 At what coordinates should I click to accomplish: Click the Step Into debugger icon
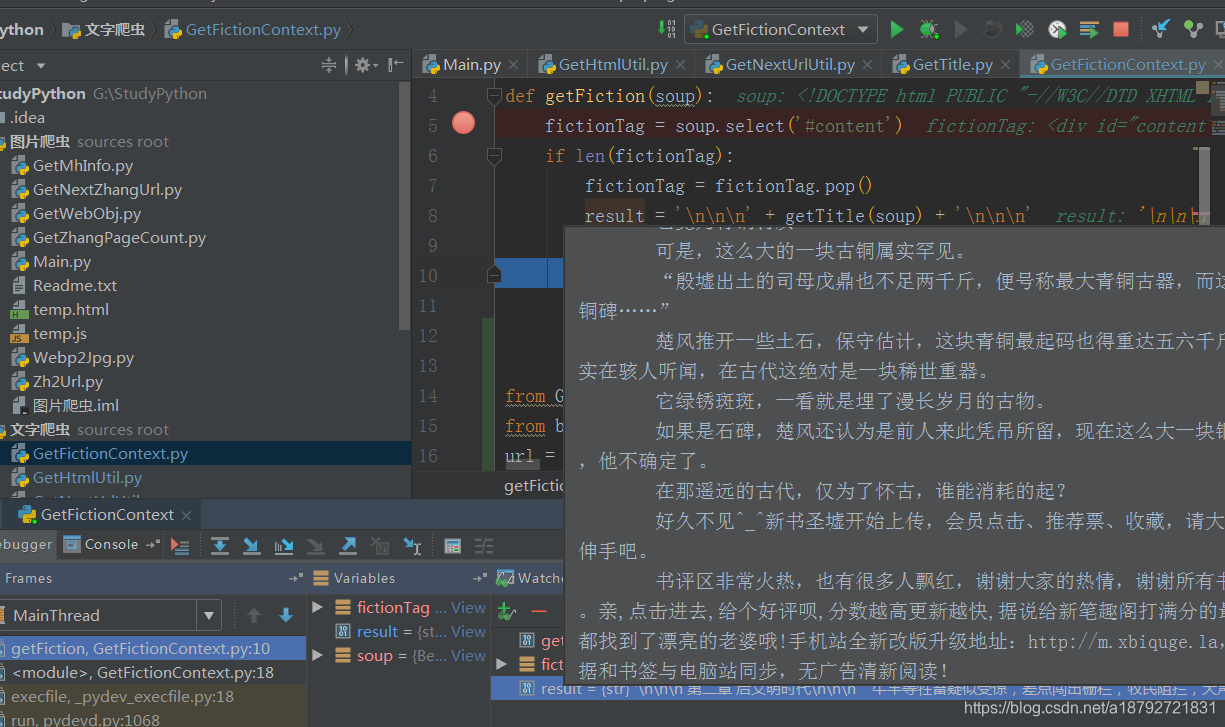(x=252, y=545)
